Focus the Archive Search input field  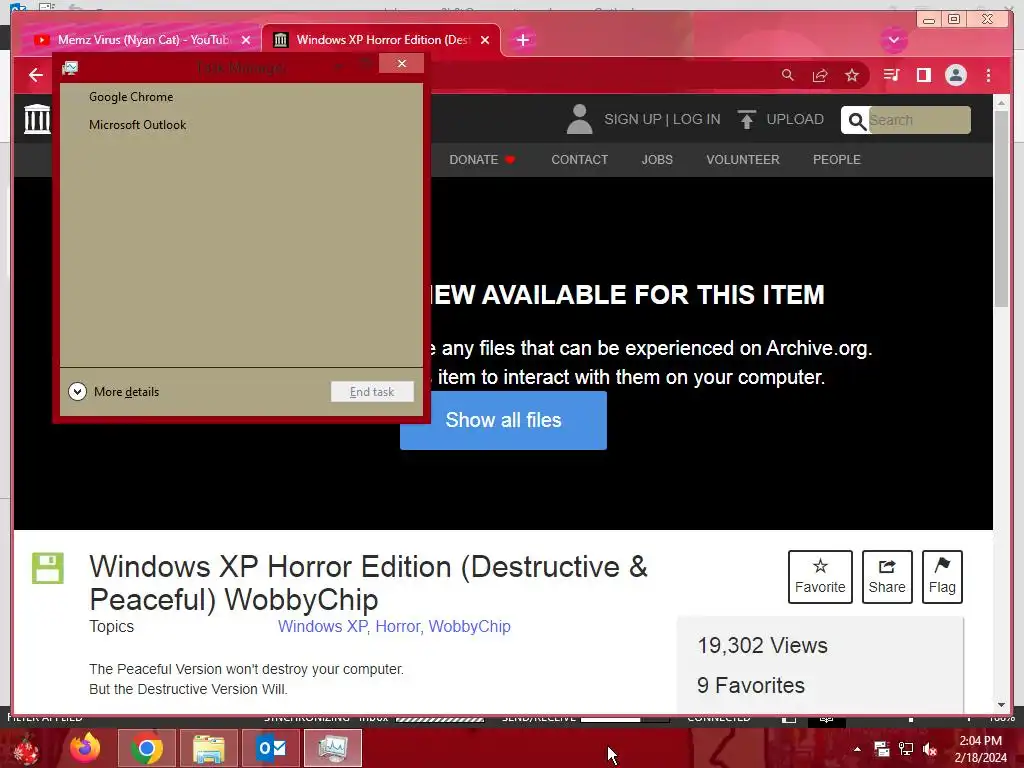click(x=919, y=120)
